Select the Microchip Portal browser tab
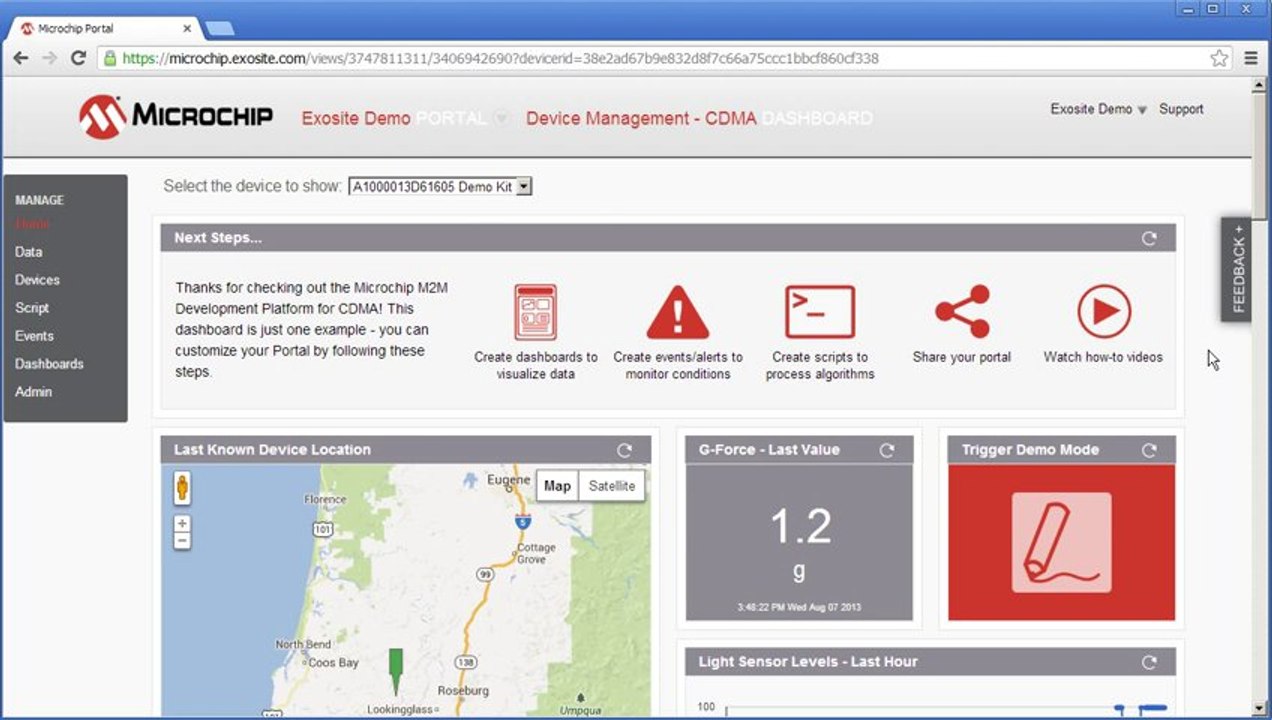The width and height of the screenshot is (1272, 720). click(x=105, y=28)
